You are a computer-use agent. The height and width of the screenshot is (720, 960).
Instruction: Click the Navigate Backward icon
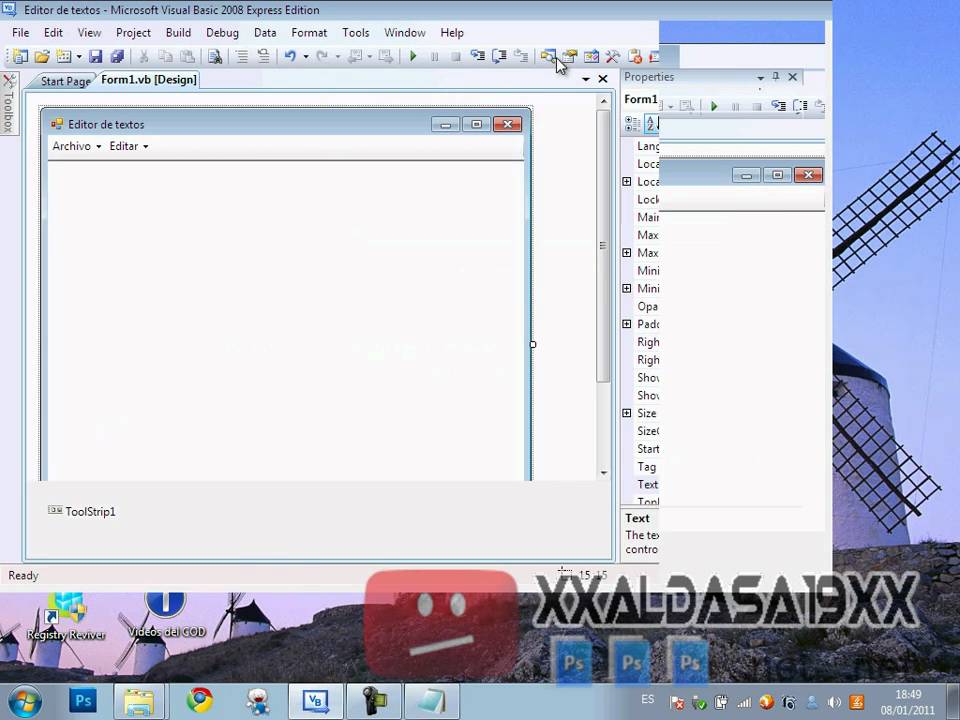(354, 56)
